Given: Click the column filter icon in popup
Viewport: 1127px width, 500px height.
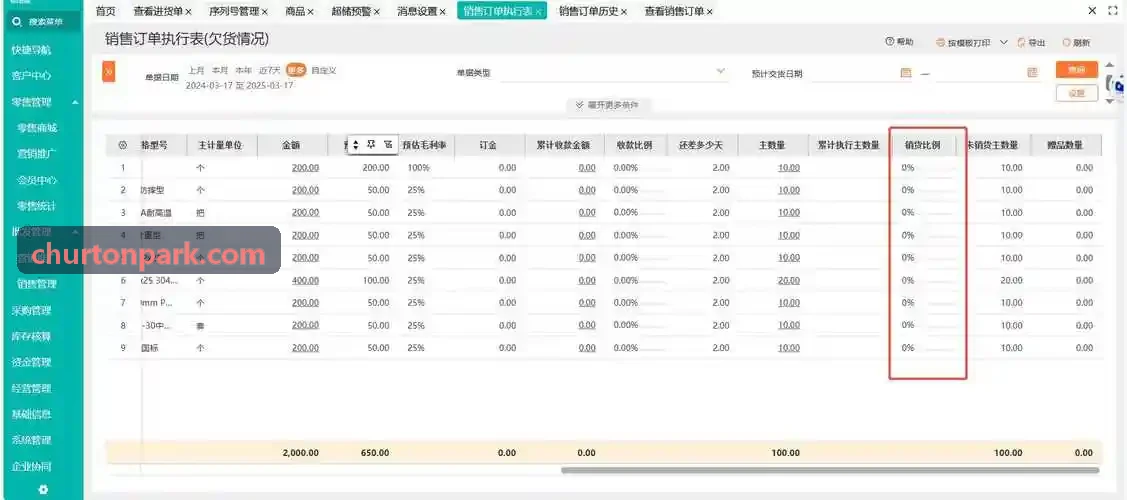Looking at the screenshot, I should tap(388, 145).
